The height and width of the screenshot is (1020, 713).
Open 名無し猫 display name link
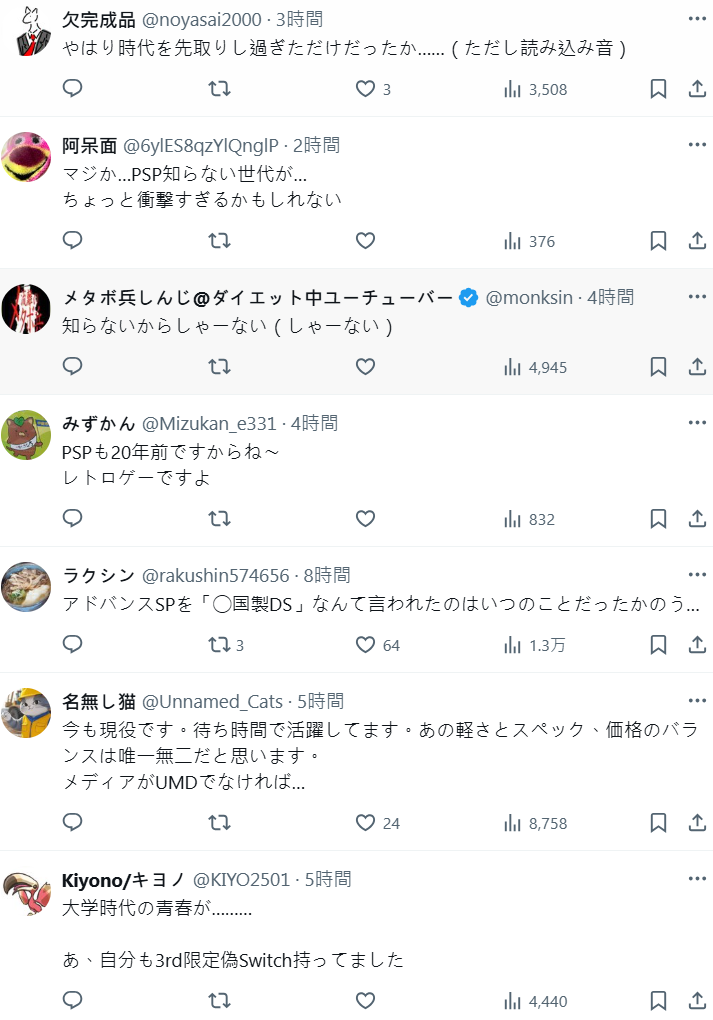(98, 701)
